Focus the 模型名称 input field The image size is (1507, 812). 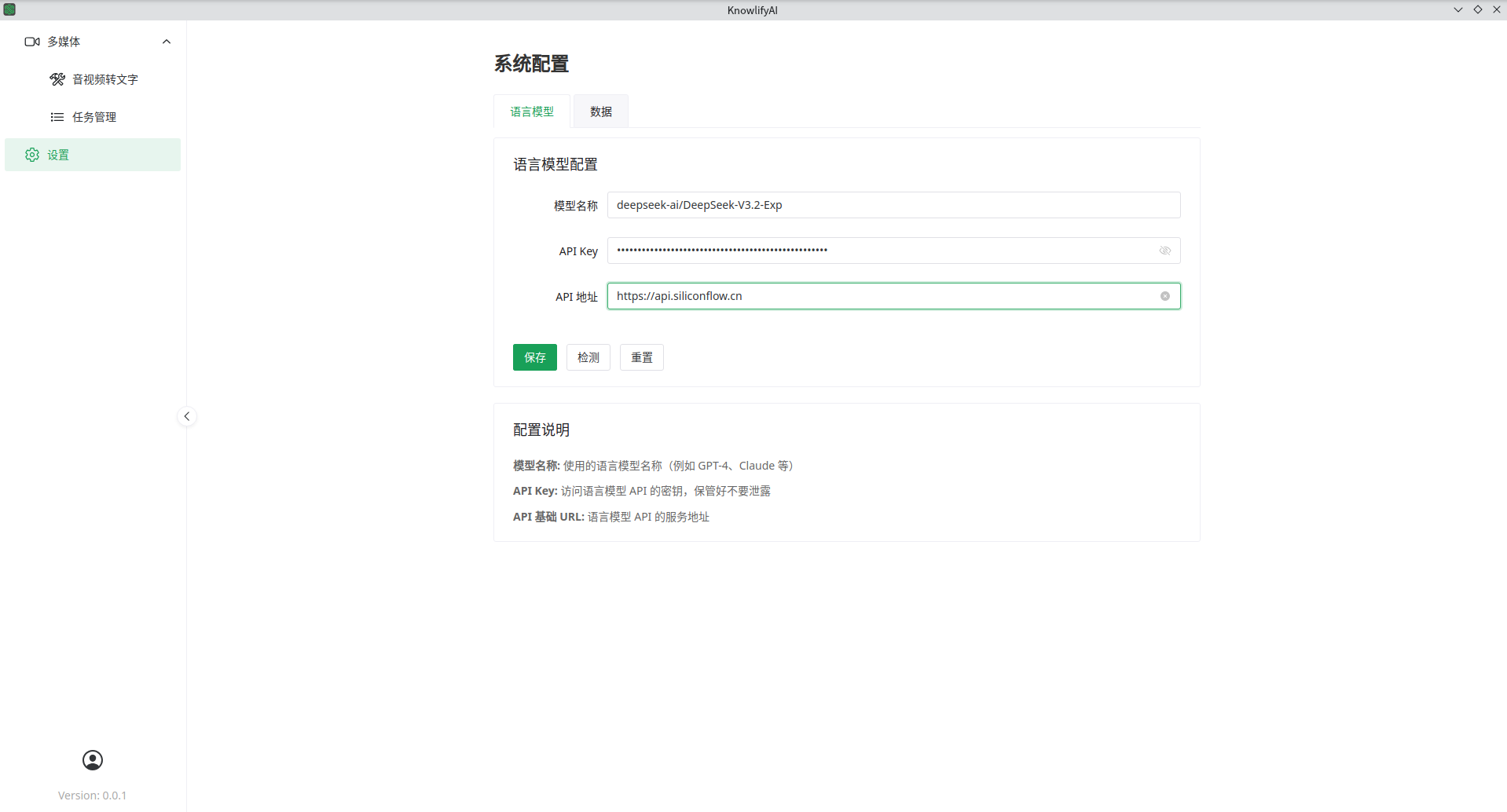point(893,205)
